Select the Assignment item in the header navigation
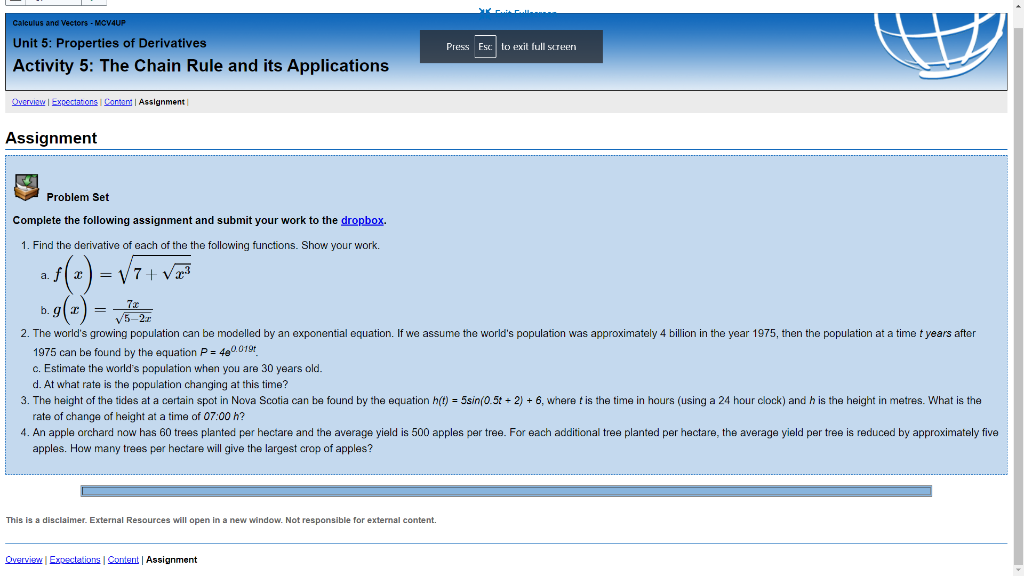This screenshot has height=576, width=1024. click(x=161, y=102)
